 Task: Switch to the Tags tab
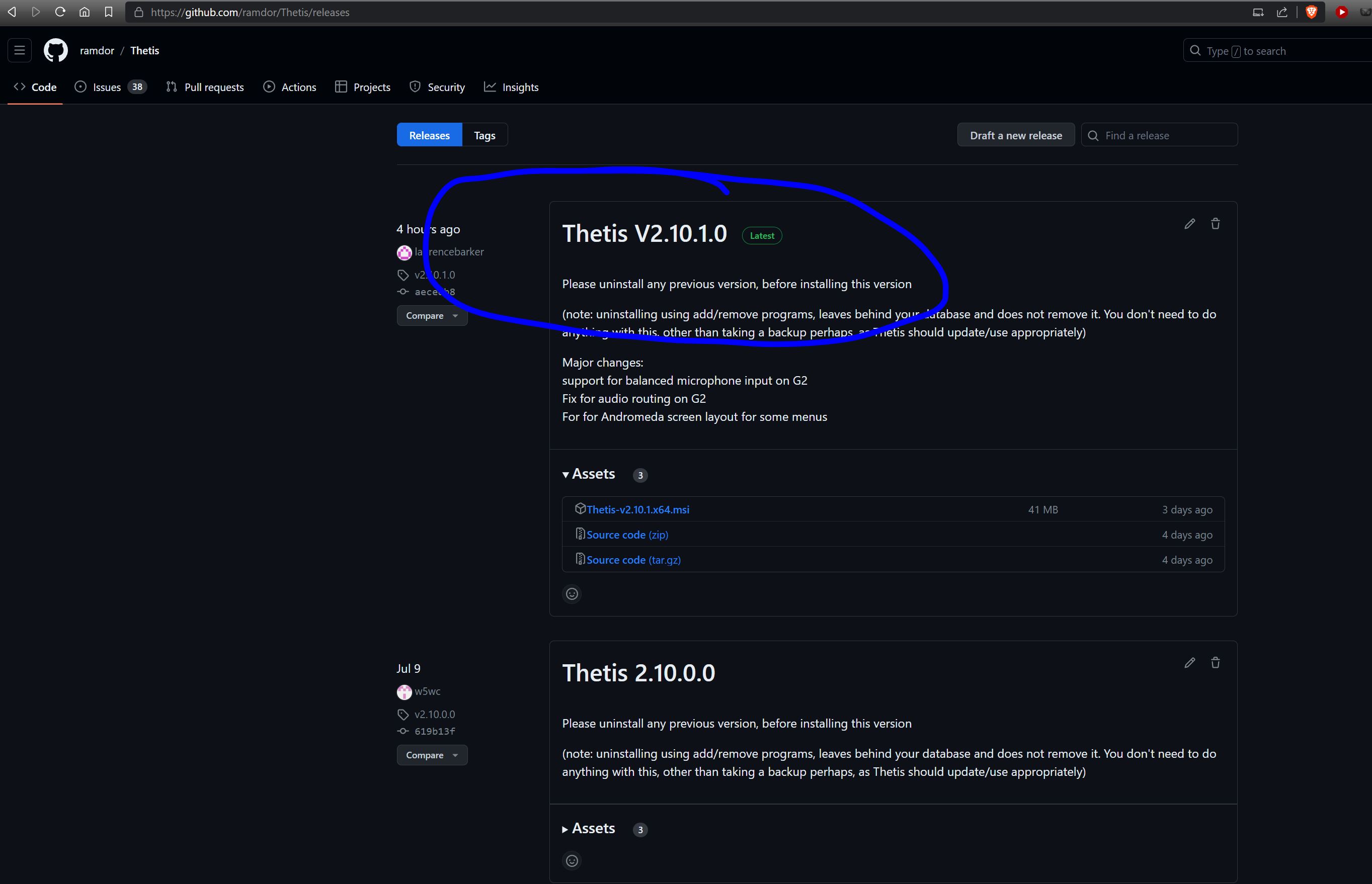[x=484, y=135]
